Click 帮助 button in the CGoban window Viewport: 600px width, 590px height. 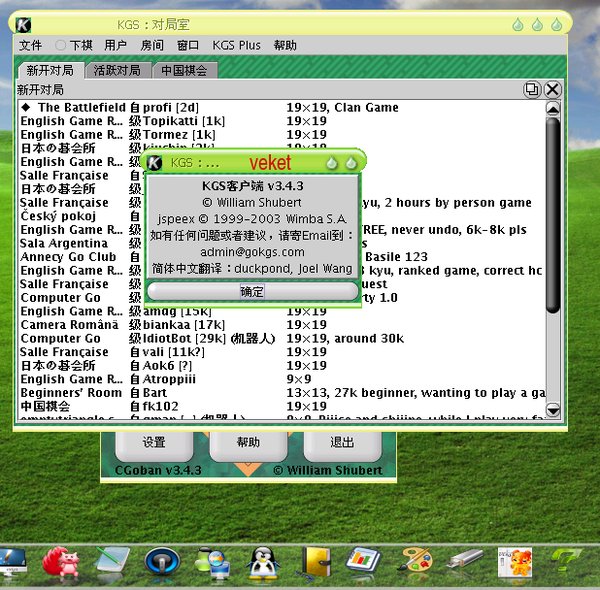coord(248,444)
